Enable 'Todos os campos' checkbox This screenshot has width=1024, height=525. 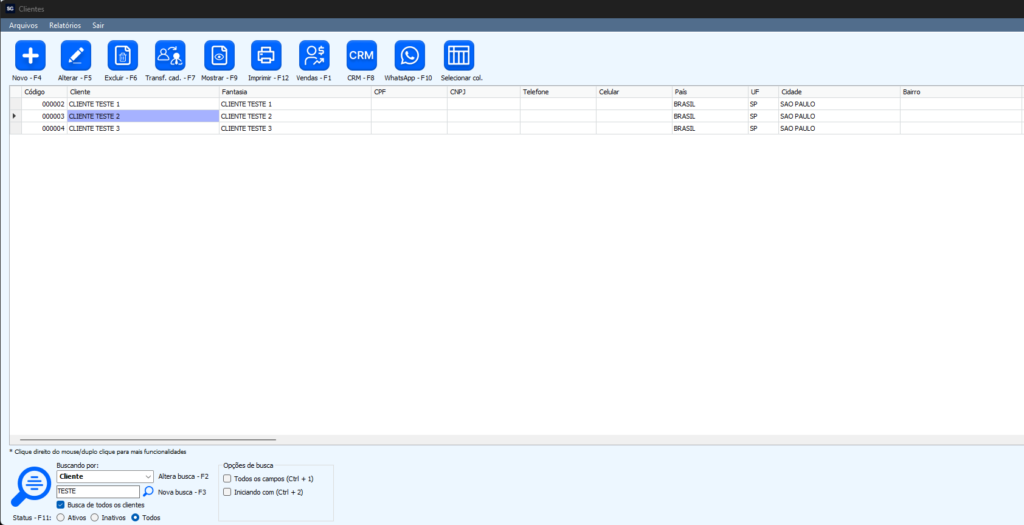click(227, 479)
